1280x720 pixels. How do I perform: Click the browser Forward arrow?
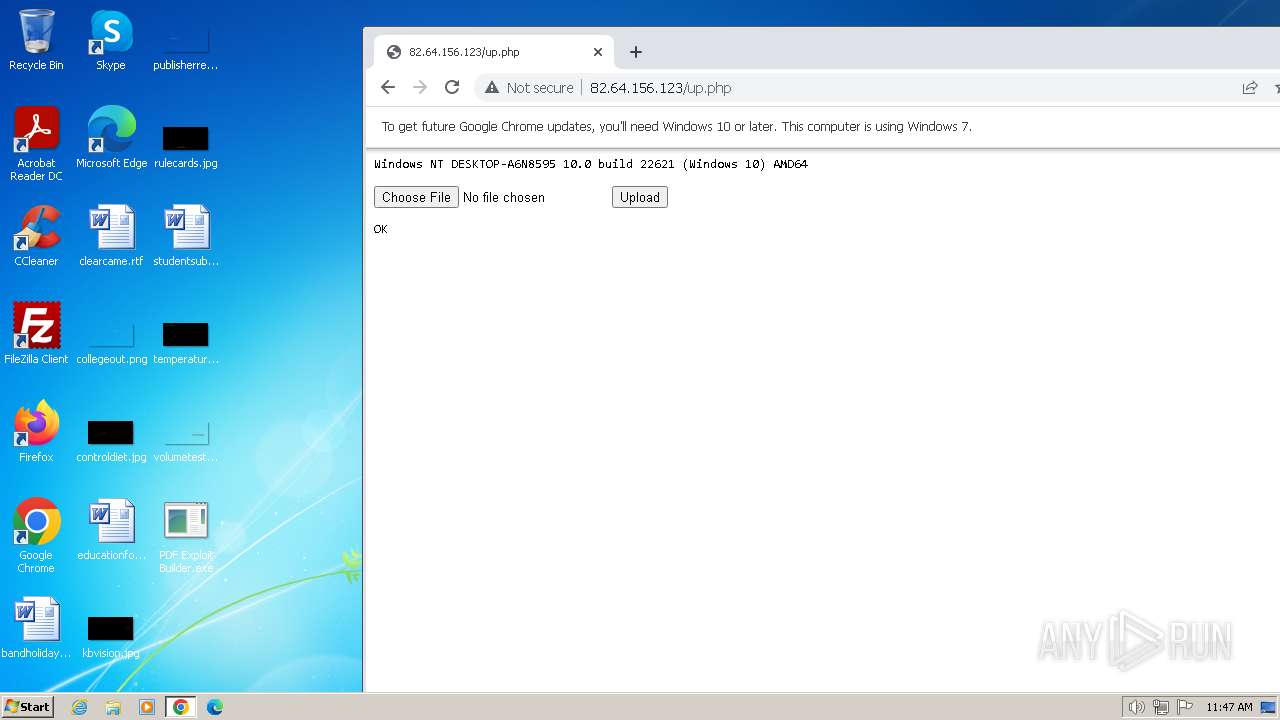(x=420, y=88)
